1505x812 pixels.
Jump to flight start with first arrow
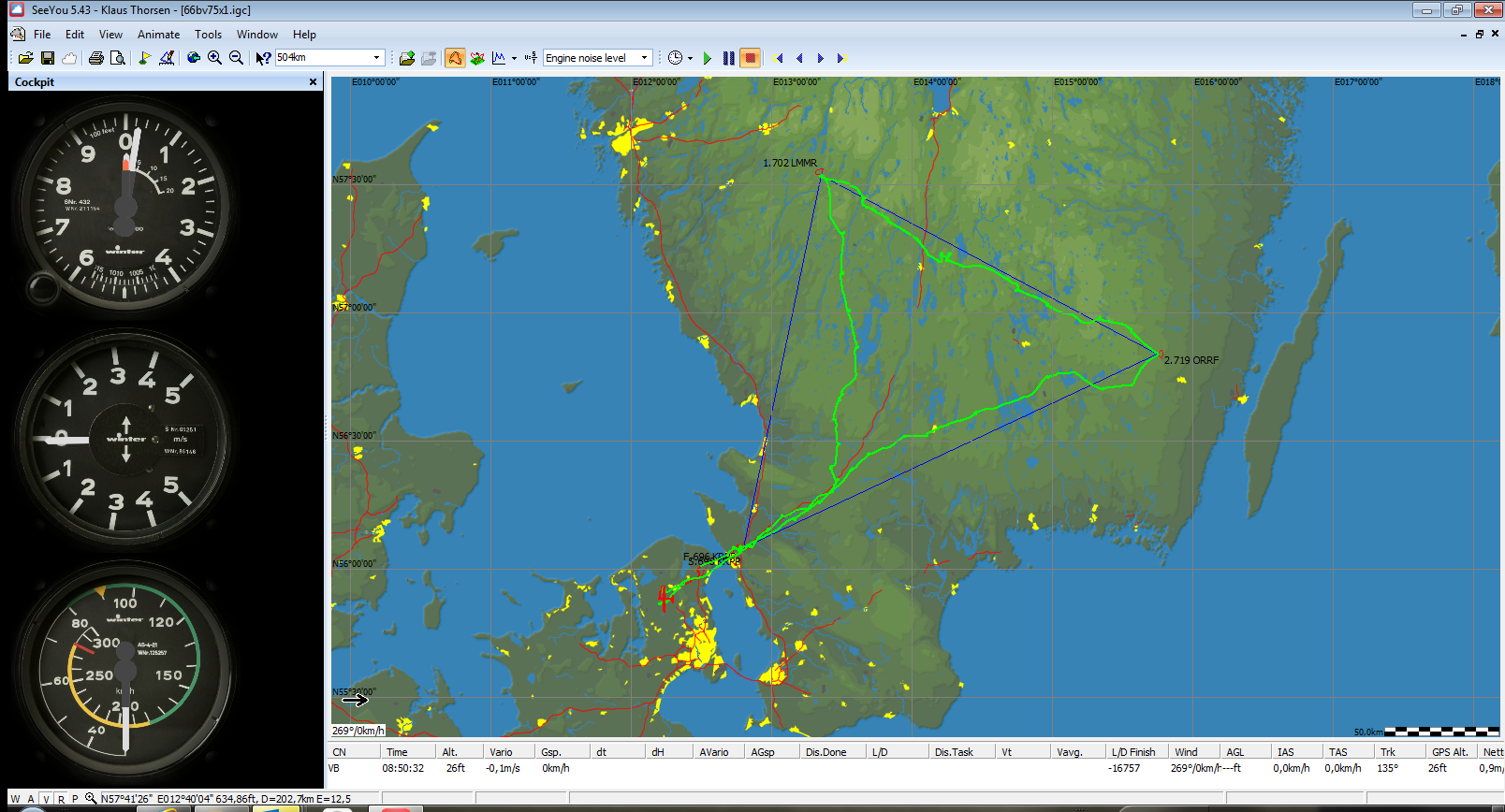pyautogui.click(x=779, y=58)
